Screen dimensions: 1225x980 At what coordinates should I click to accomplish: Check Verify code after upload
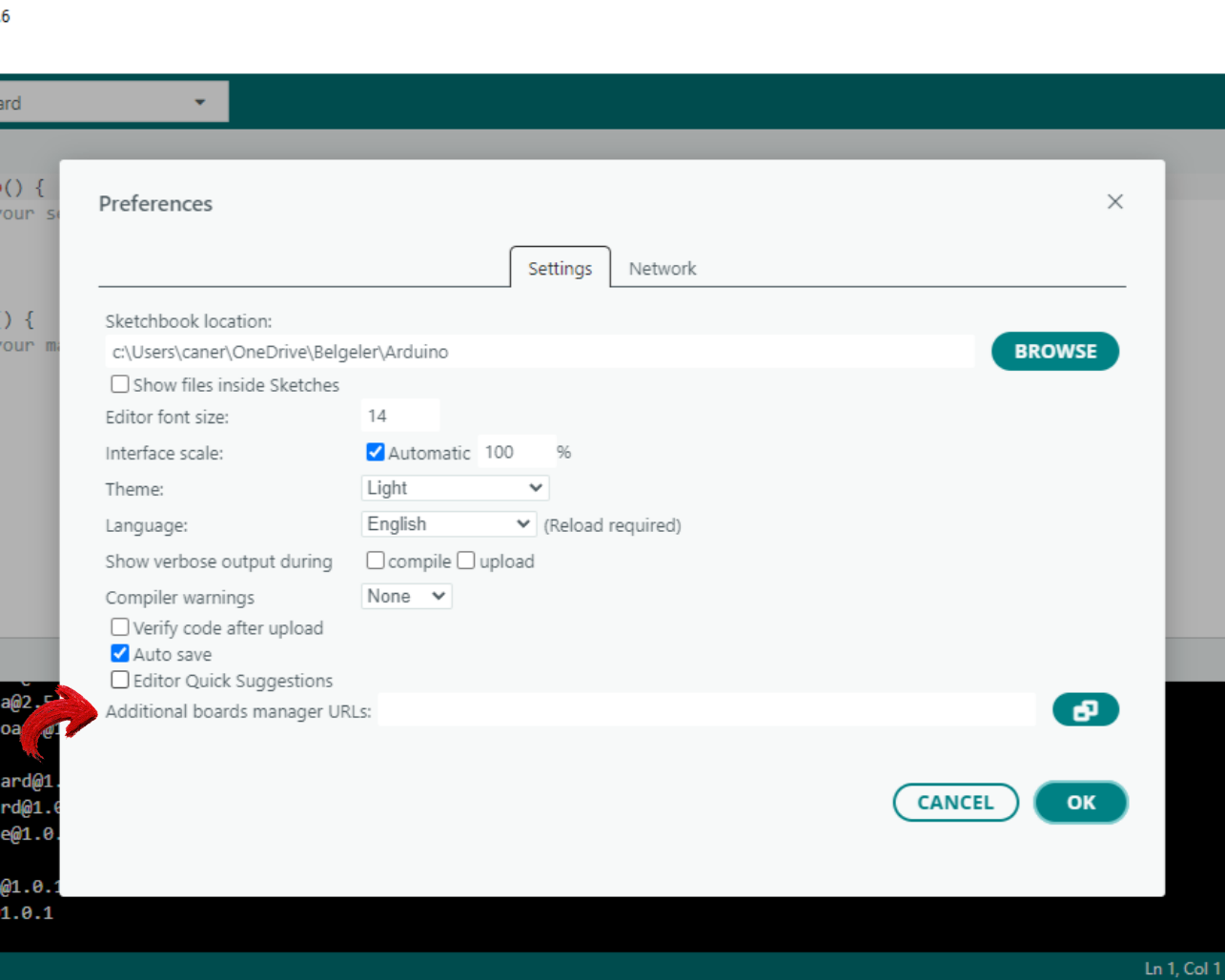tap(120, 627)
